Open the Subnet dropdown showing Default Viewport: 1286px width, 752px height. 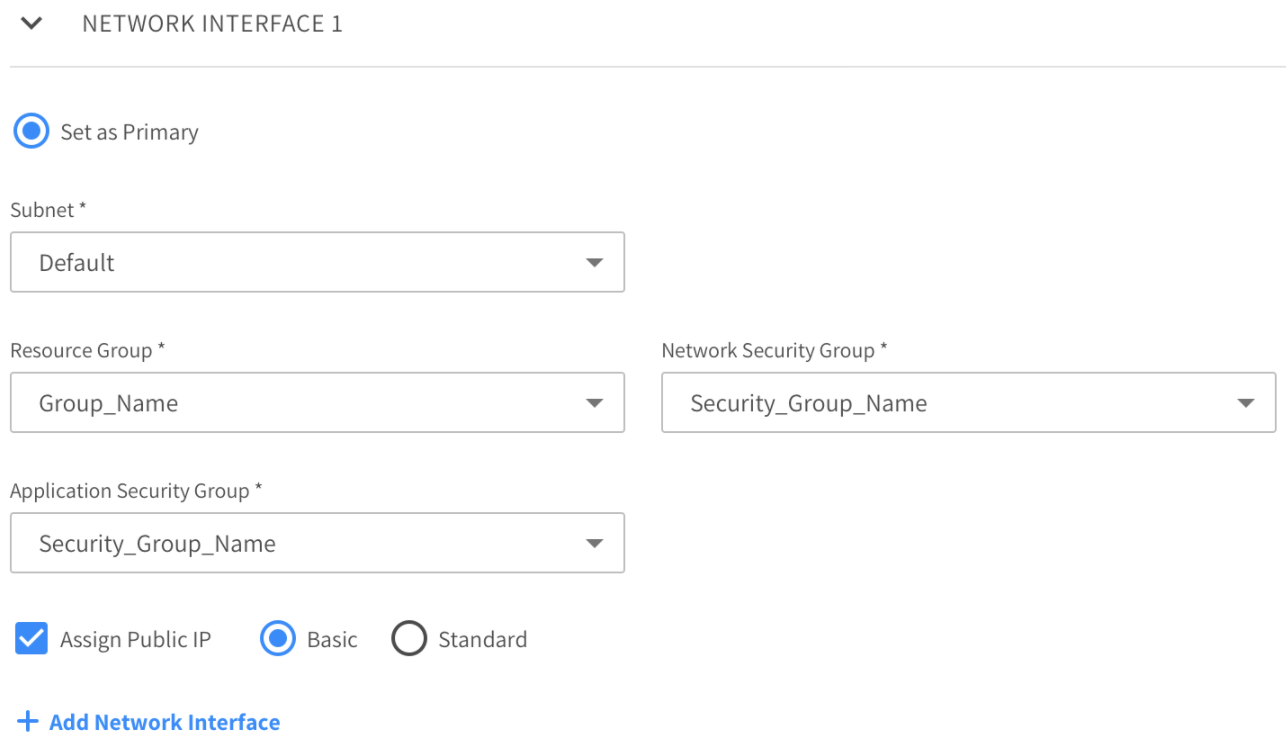tap(300, 263)
